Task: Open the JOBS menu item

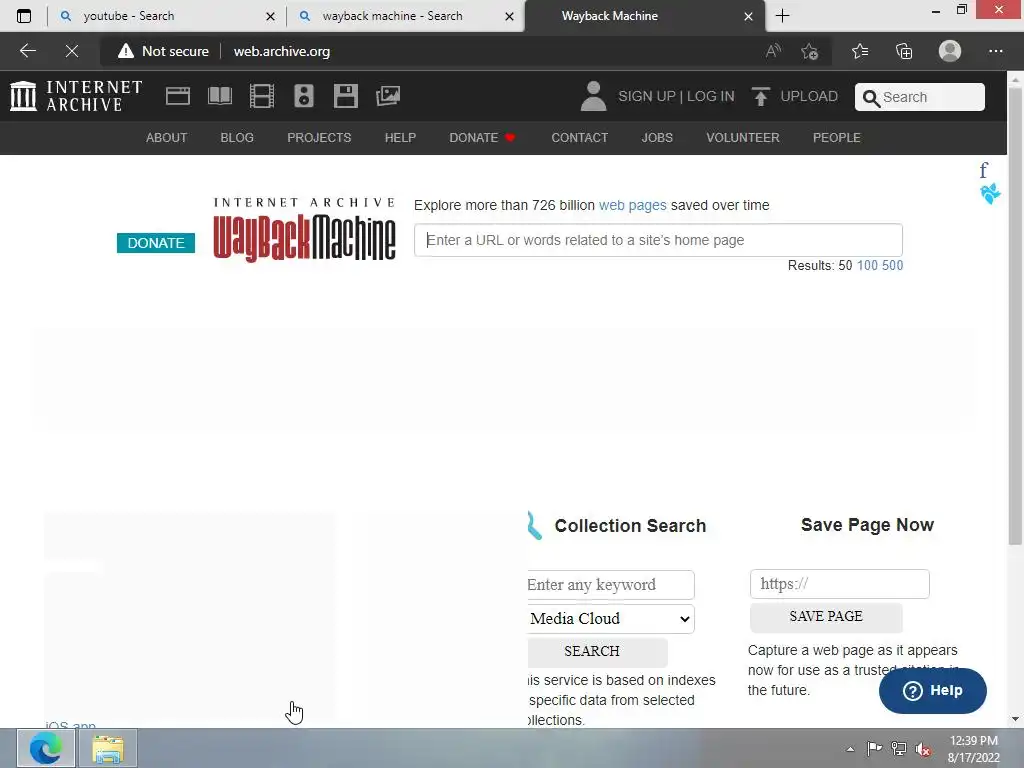Action: coord(657,138)
